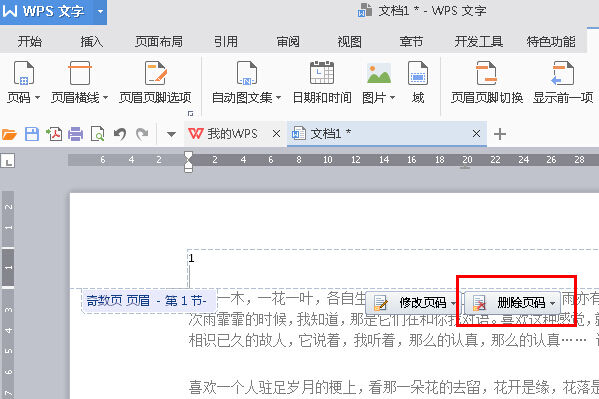Click the 自动图文集 autotext icon
The height and width of the screenshot is (399, 599).
click(247, 73)
